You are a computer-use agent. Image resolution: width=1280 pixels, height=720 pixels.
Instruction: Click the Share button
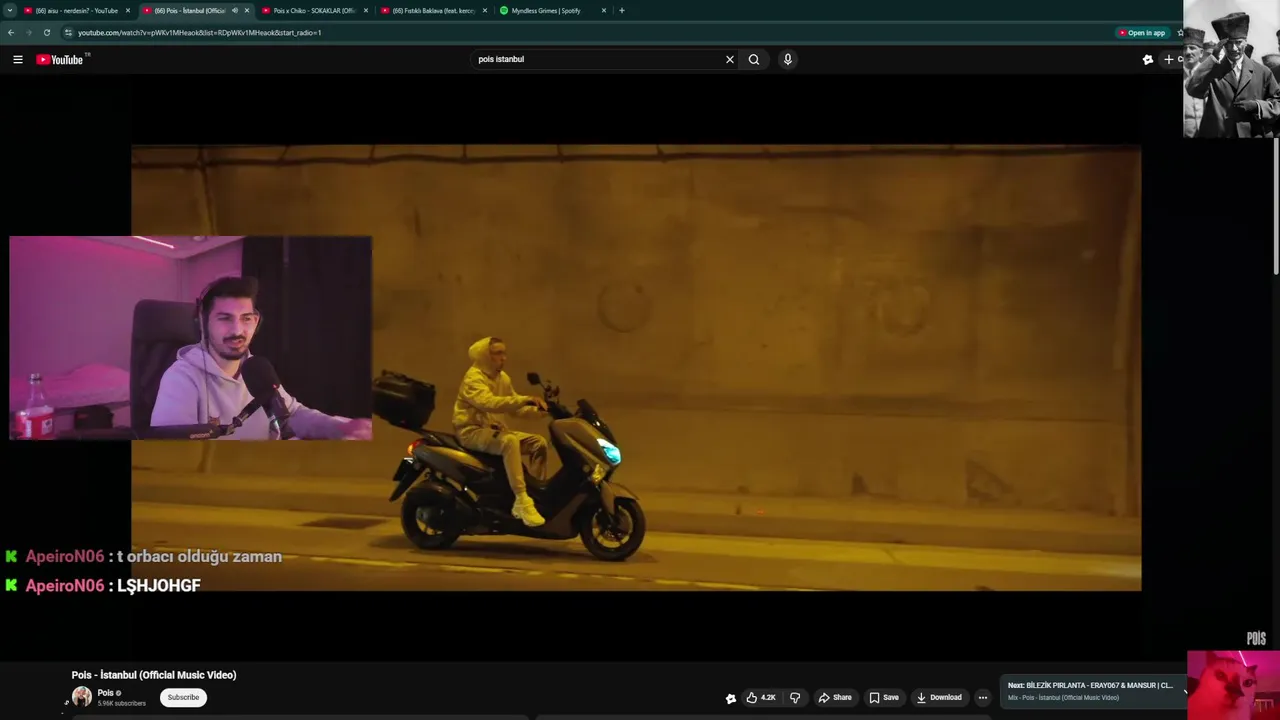[x=835, y=697]
